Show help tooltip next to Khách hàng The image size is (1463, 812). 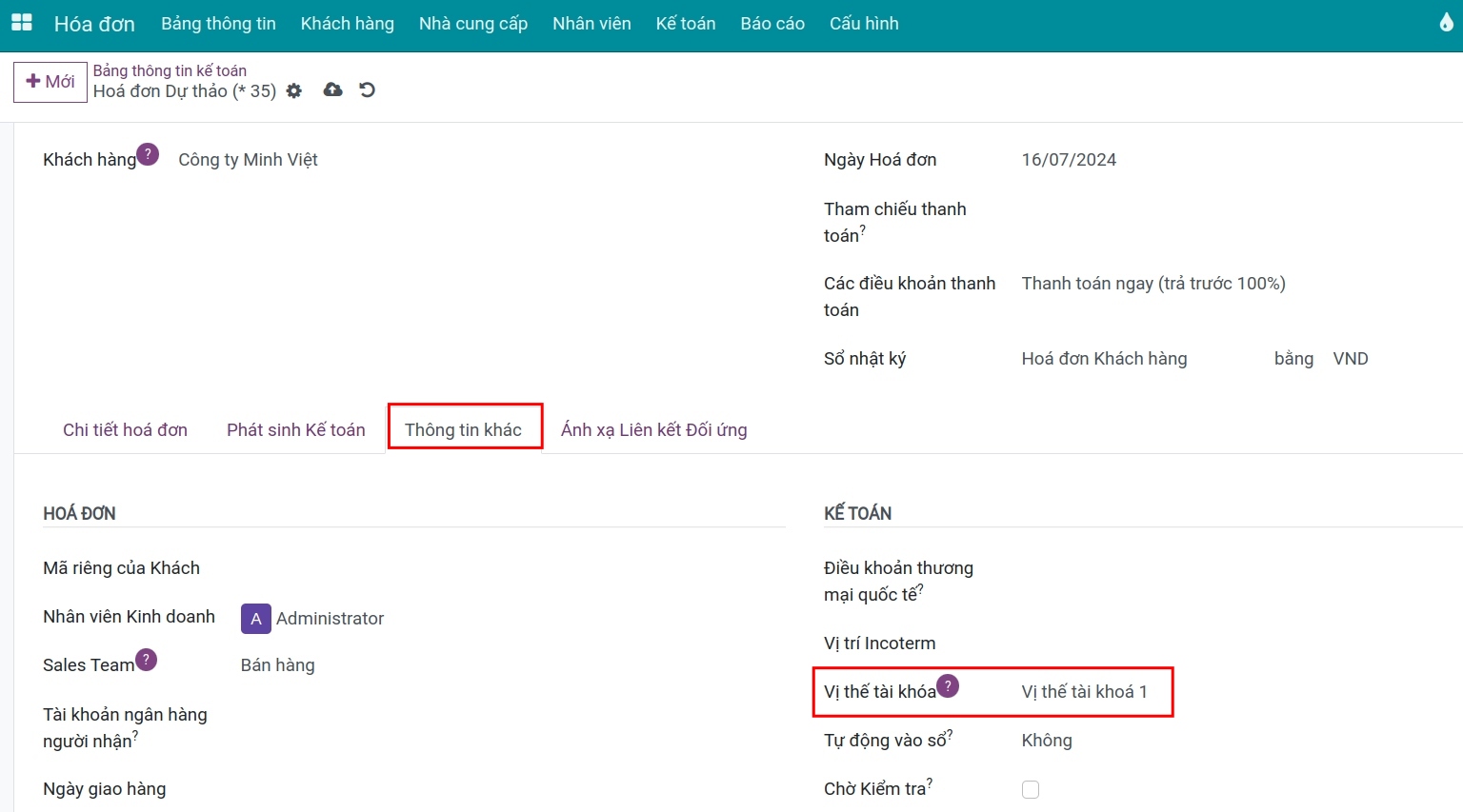point(148,154)
